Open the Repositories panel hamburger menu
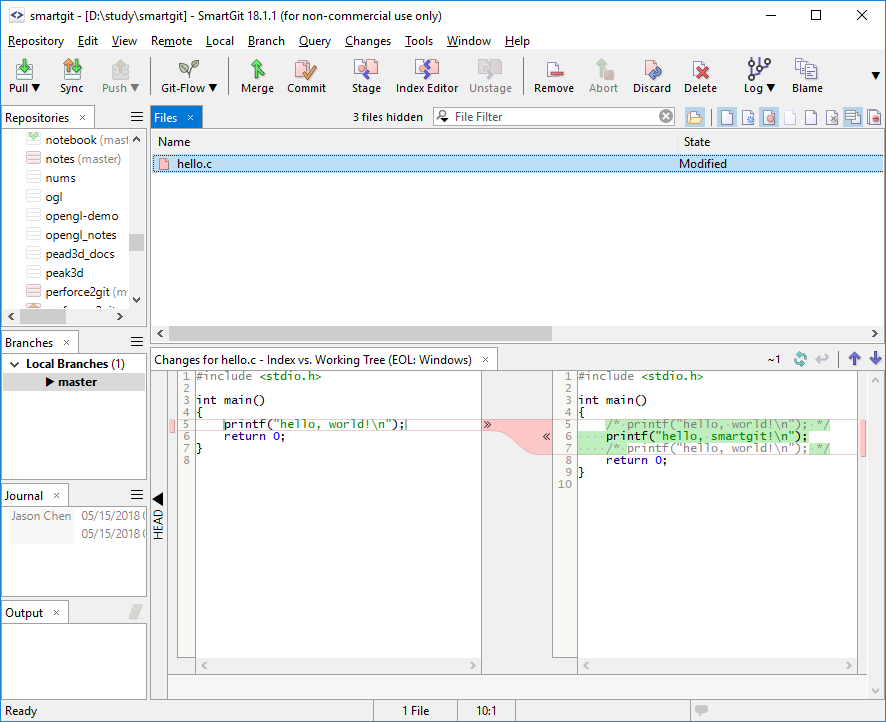 pyautogui.click(x=137, y=116)
